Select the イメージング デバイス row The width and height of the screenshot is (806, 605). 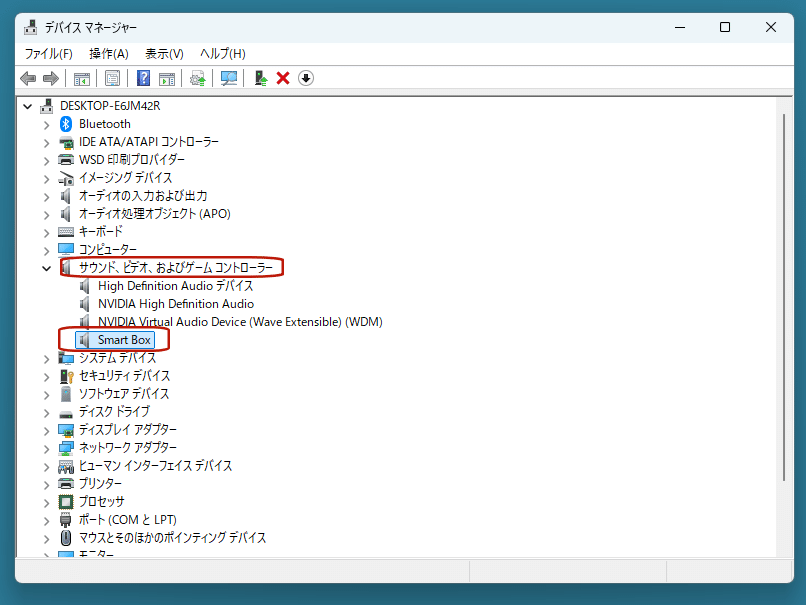coord(125,178)
